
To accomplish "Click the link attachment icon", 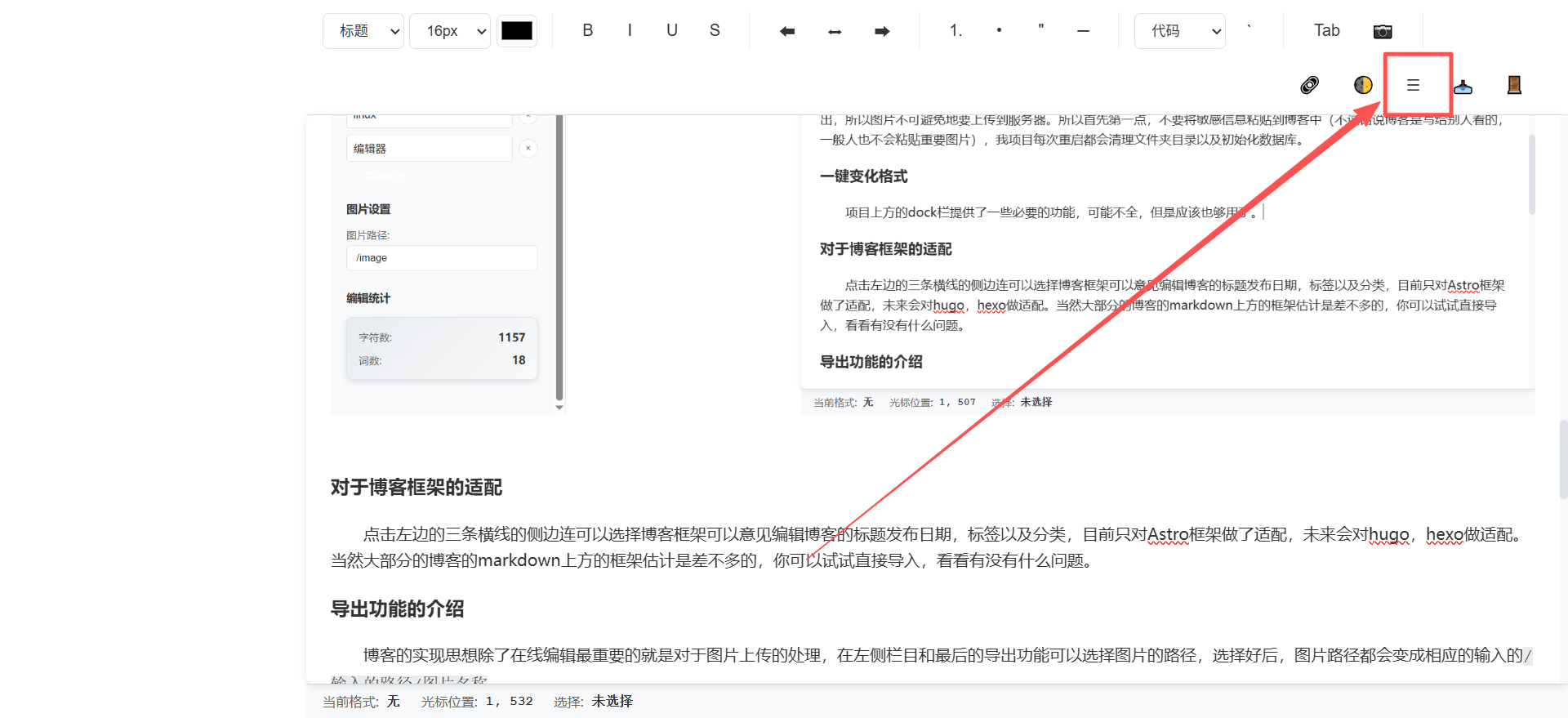I will [1309, 85].
